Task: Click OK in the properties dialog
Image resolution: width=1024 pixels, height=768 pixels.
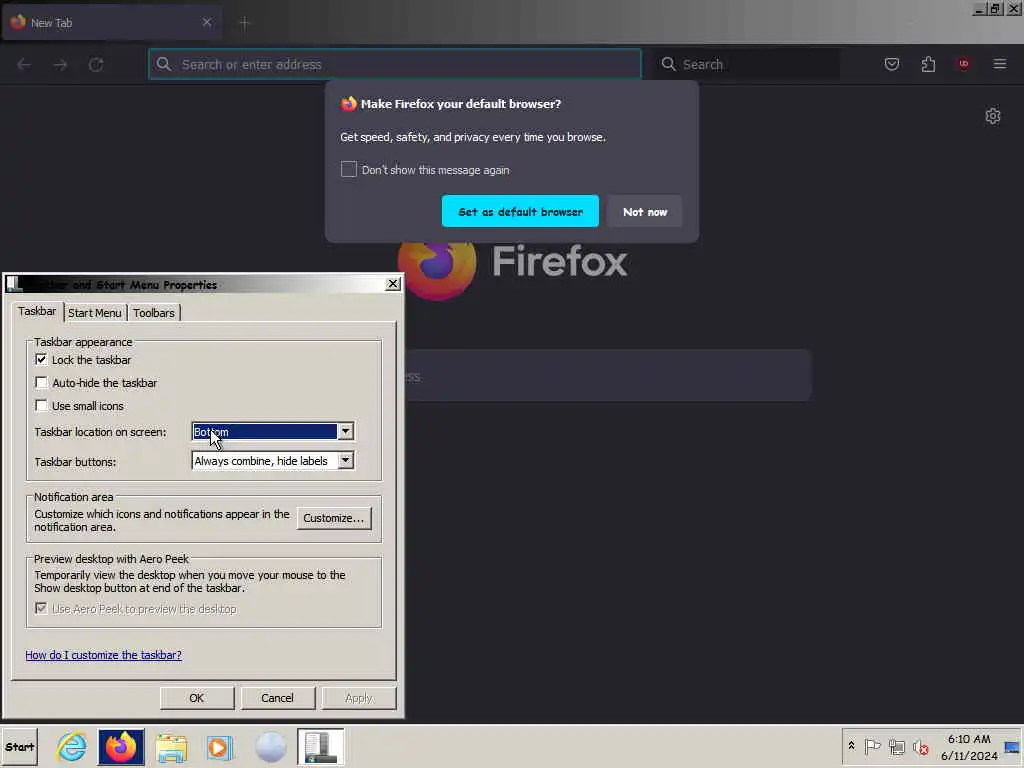Action: click(197, 698)
